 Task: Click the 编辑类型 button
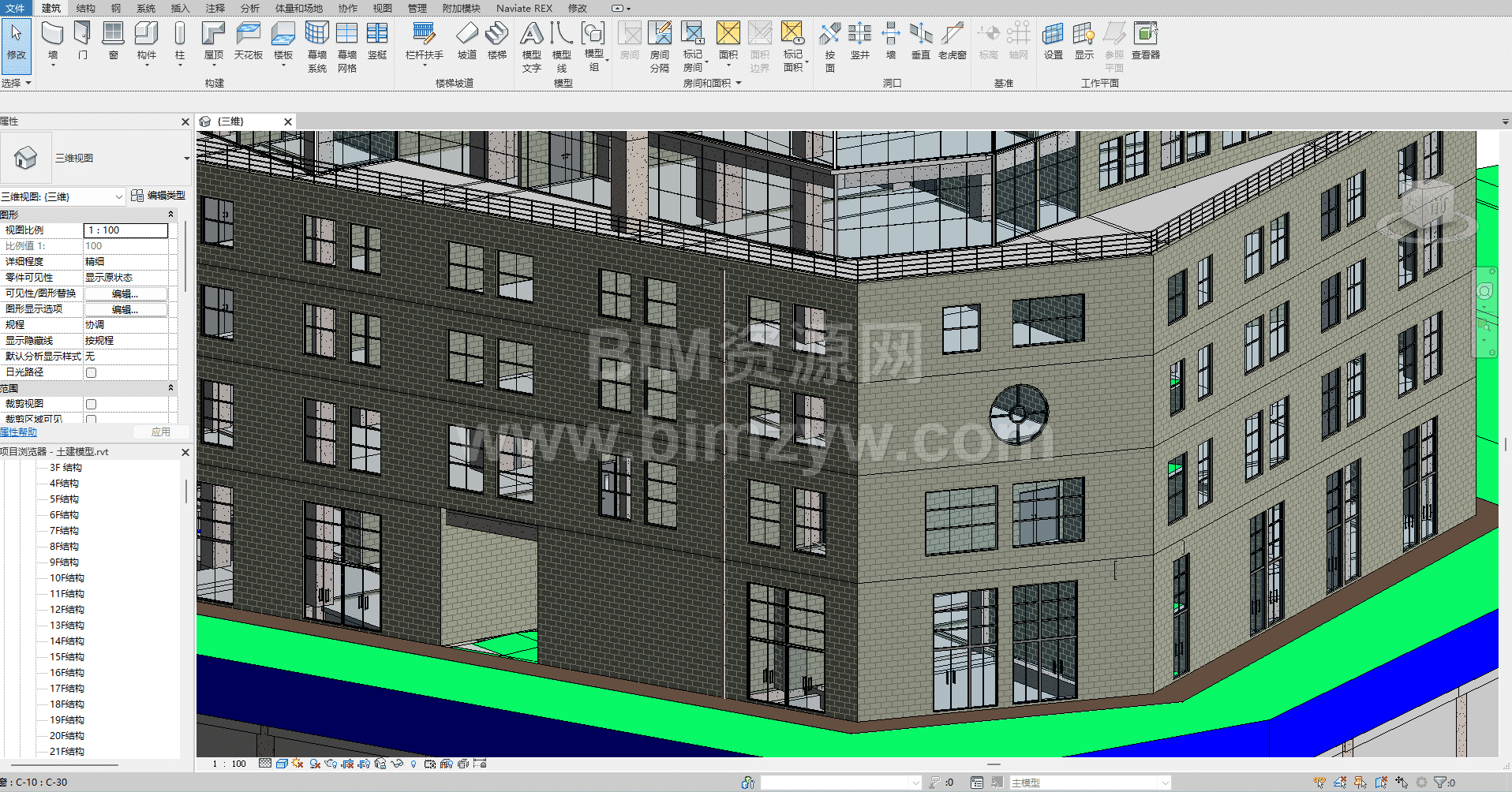click(x=159, y=196)
